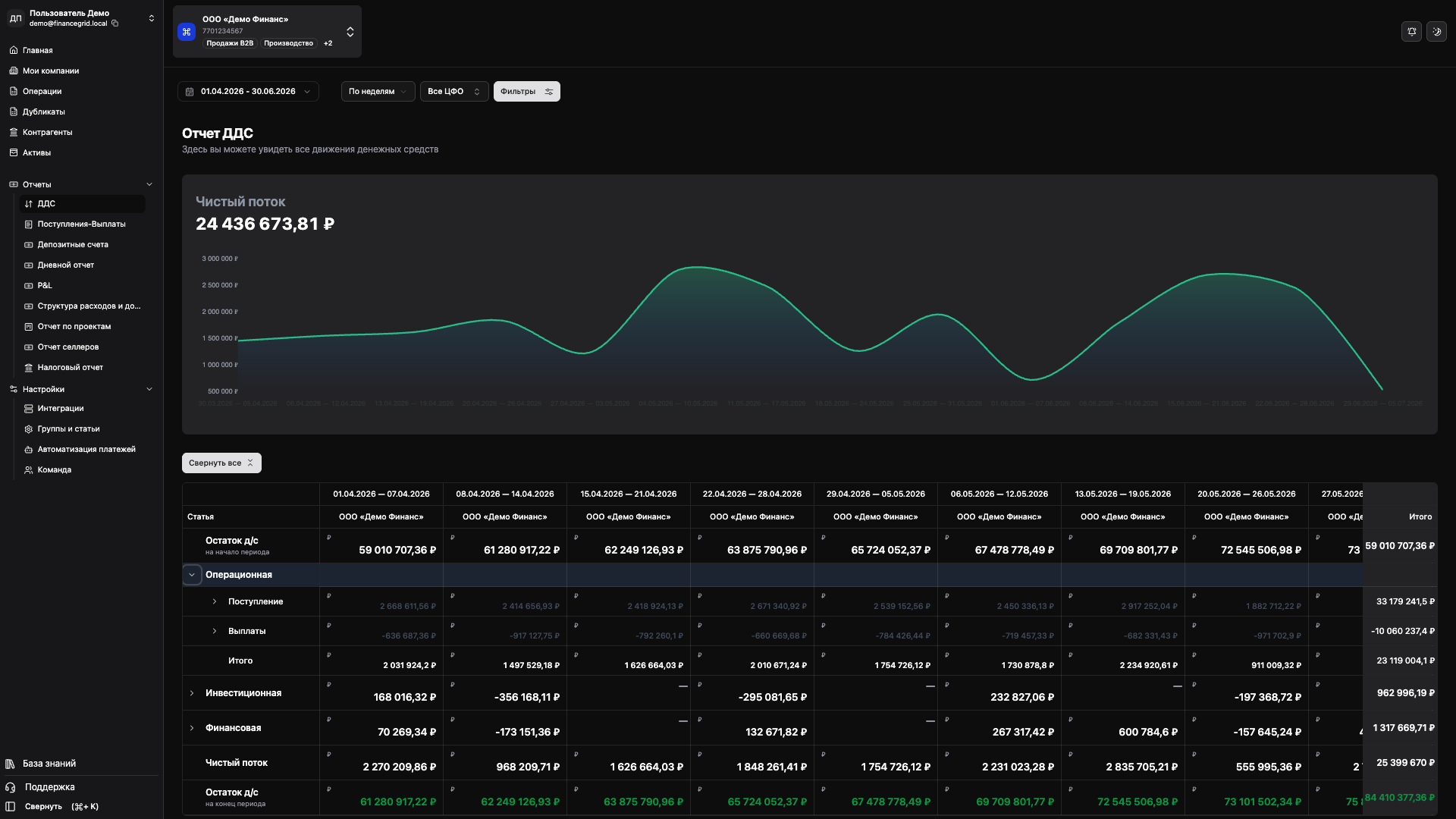Click the net flow chart peak area
Viewport: 1456px width, 819px height.
tap(696, 268)
